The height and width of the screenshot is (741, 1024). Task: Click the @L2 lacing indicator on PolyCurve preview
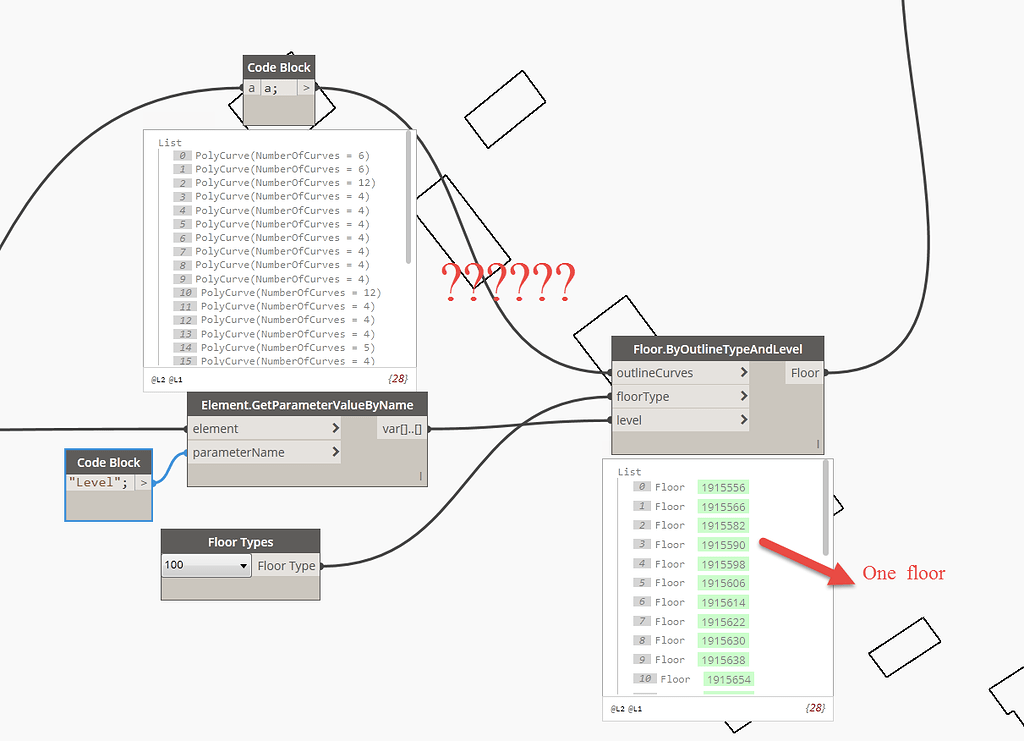click(161, 379)
